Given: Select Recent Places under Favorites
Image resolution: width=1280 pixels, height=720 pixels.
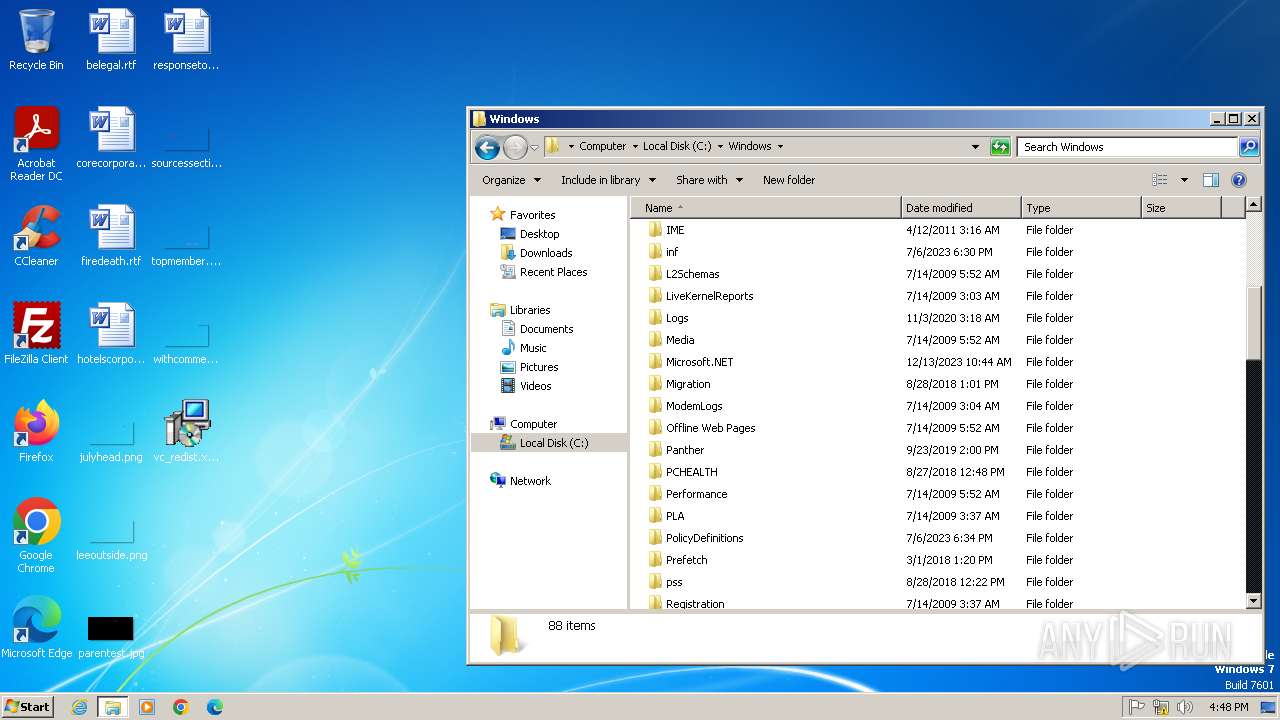Looking at the screenshot, I should tap(553, 272).
